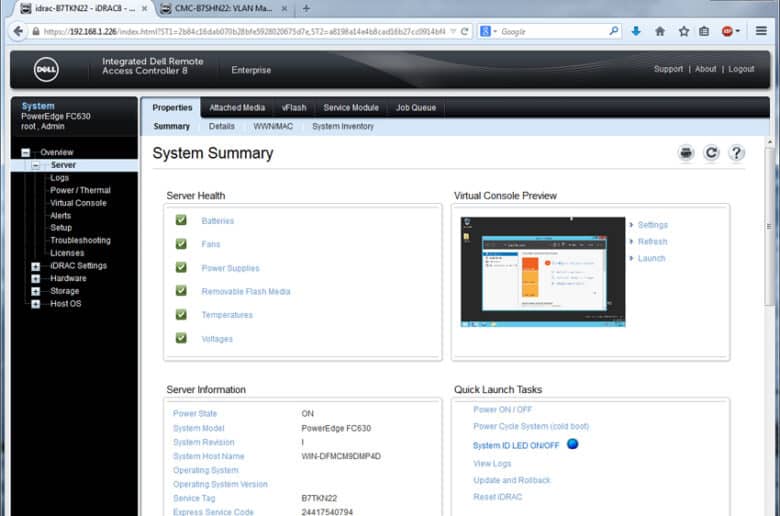Viewport: 780px width, 516px height.
Task: Click the padlock site security icon
Action: 36,31
